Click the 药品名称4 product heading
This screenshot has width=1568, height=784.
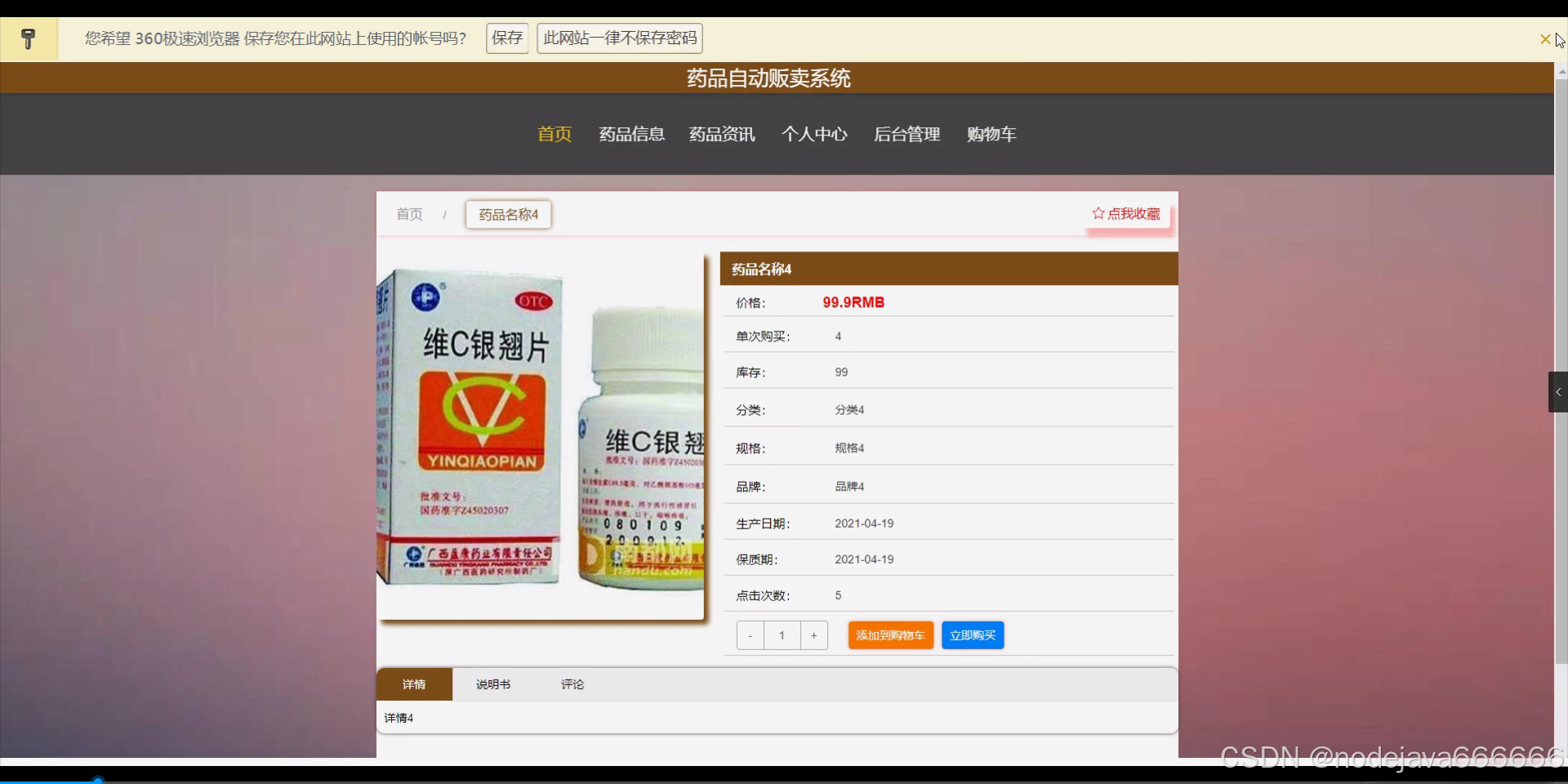coord(761,269)
